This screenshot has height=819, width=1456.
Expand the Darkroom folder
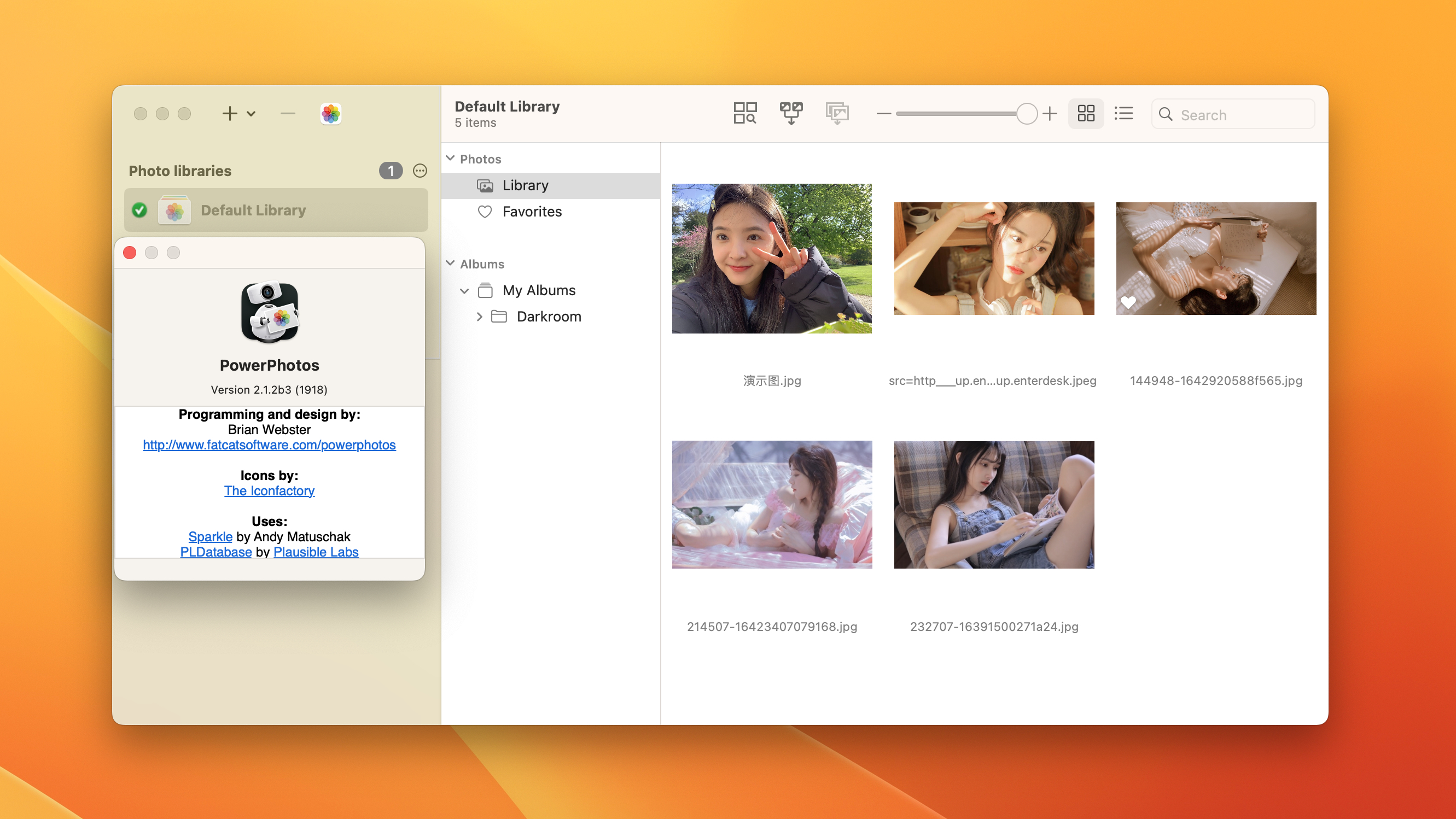coord(479,317)
